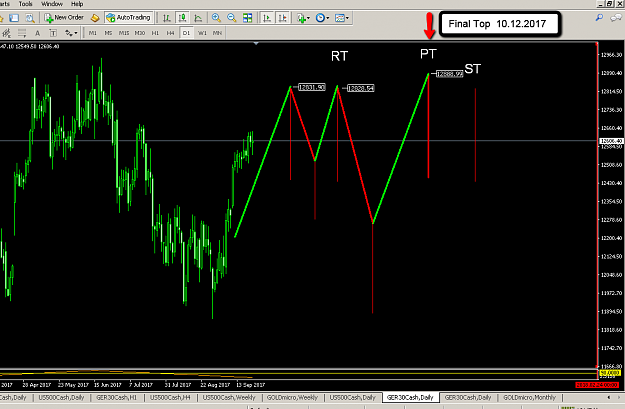Set timeframe to W1
Image resolution: width=625 pixels, height=409 pixels.
click(x=202, y=33)
